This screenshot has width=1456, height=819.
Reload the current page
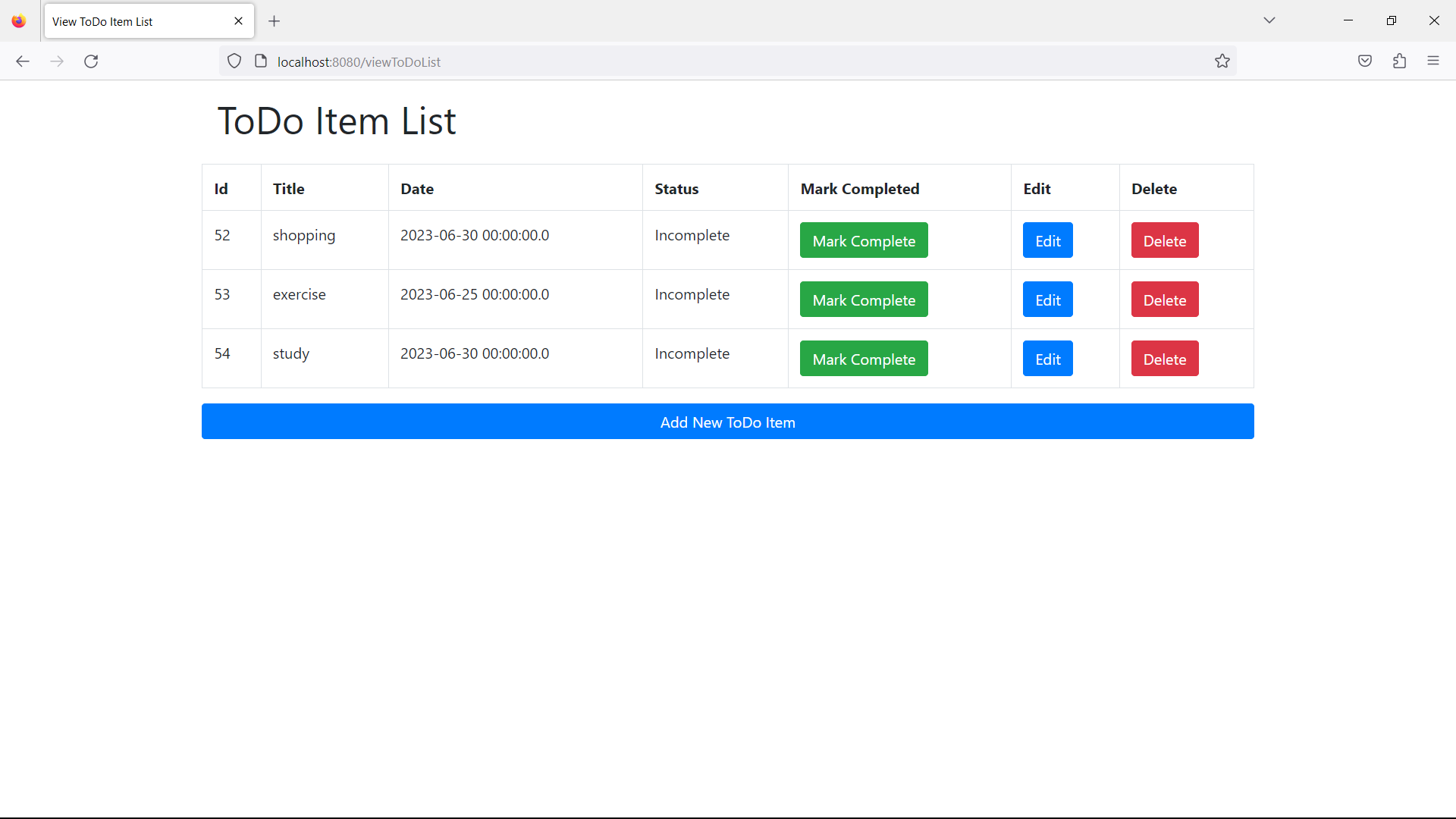(x=91, y=61)
